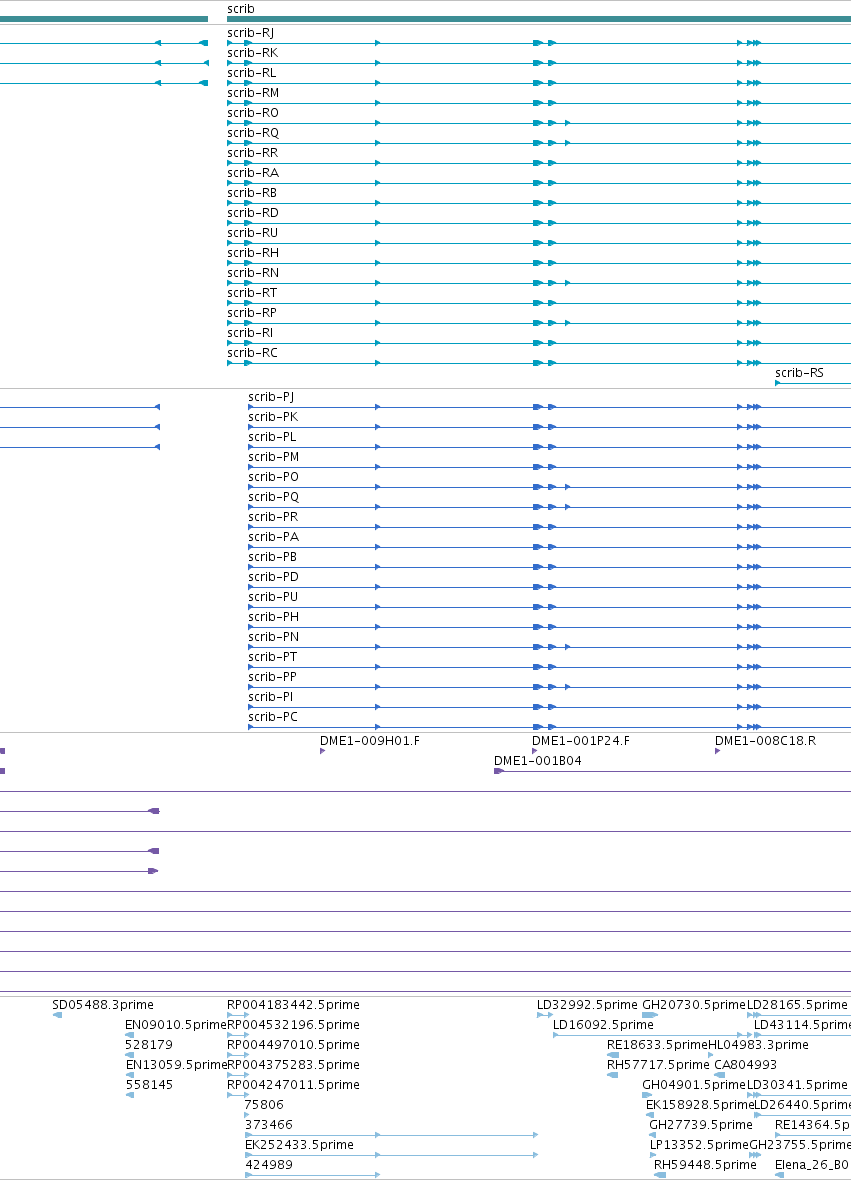Image resolution: width=851 pixels, height=1180 pixels.
Task: Select transcript scrib-RT
Action: 252,293
